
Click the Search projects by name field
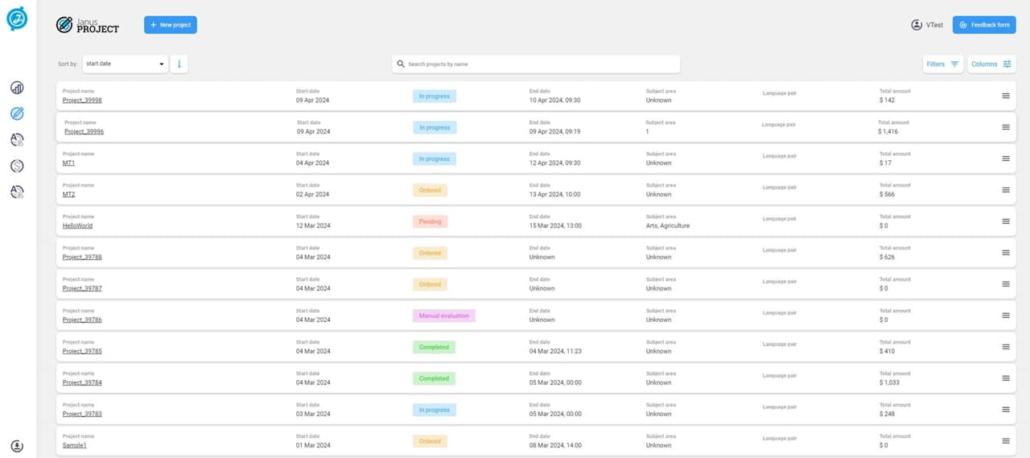[x=536, y=64]
